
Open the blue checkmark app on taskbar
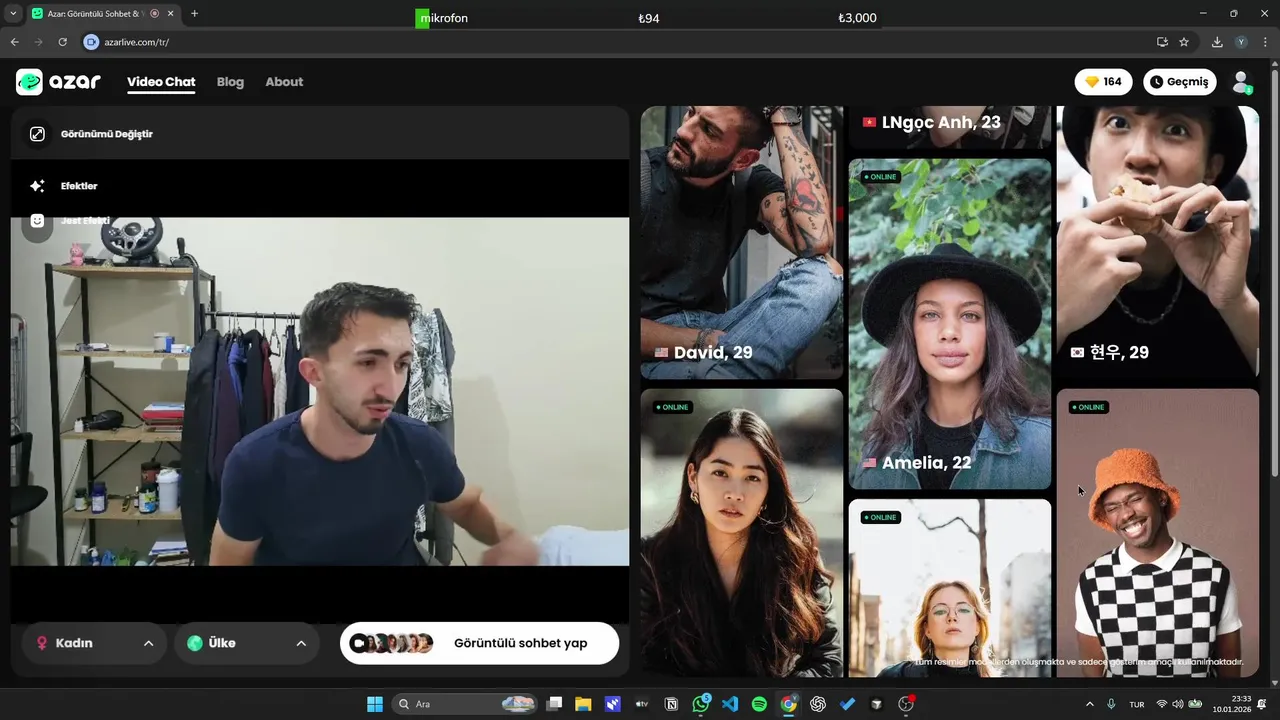pyautogui.click(x=847, y=704)
